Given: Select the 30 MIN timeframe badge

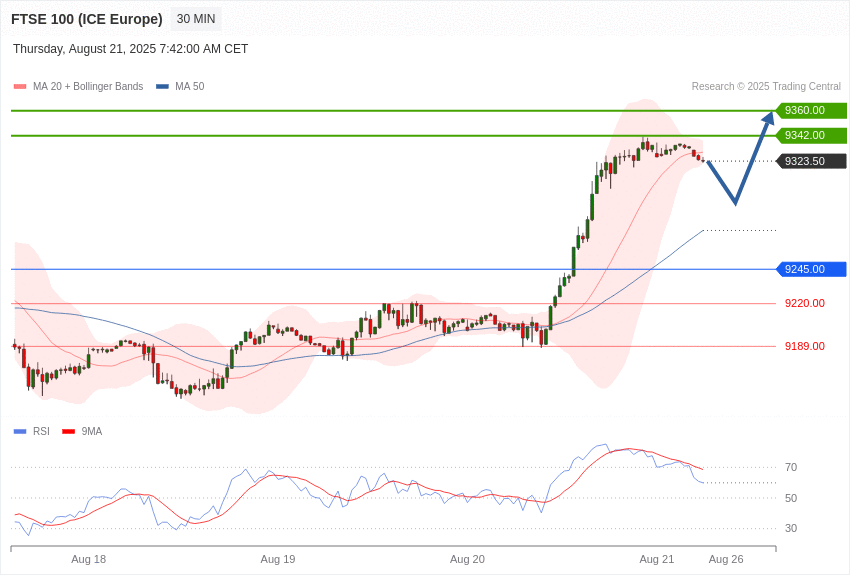Looking at the screenshot, I should point(196,19).
